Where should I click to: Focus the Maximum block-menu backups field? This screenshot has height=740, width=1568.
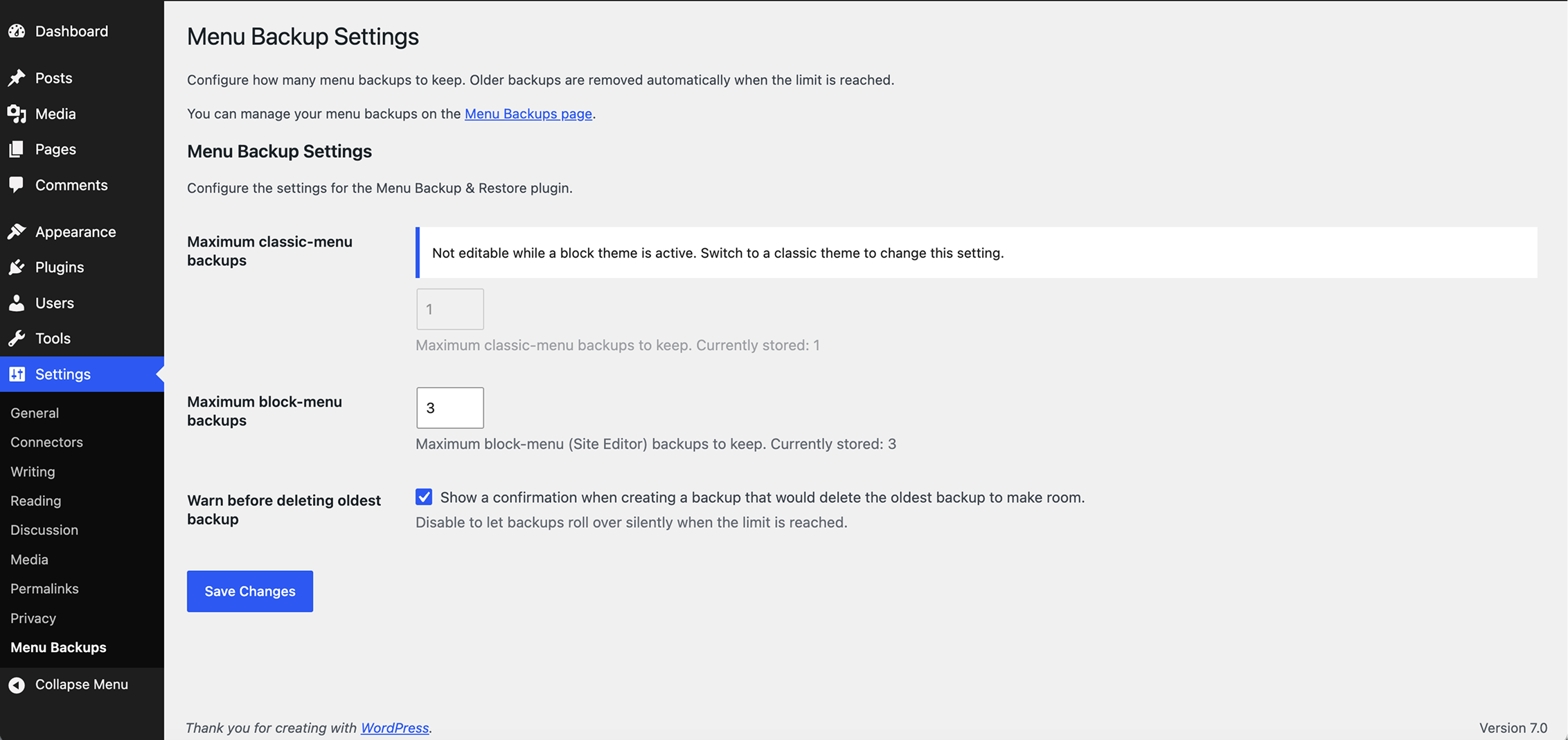[450, 407]
